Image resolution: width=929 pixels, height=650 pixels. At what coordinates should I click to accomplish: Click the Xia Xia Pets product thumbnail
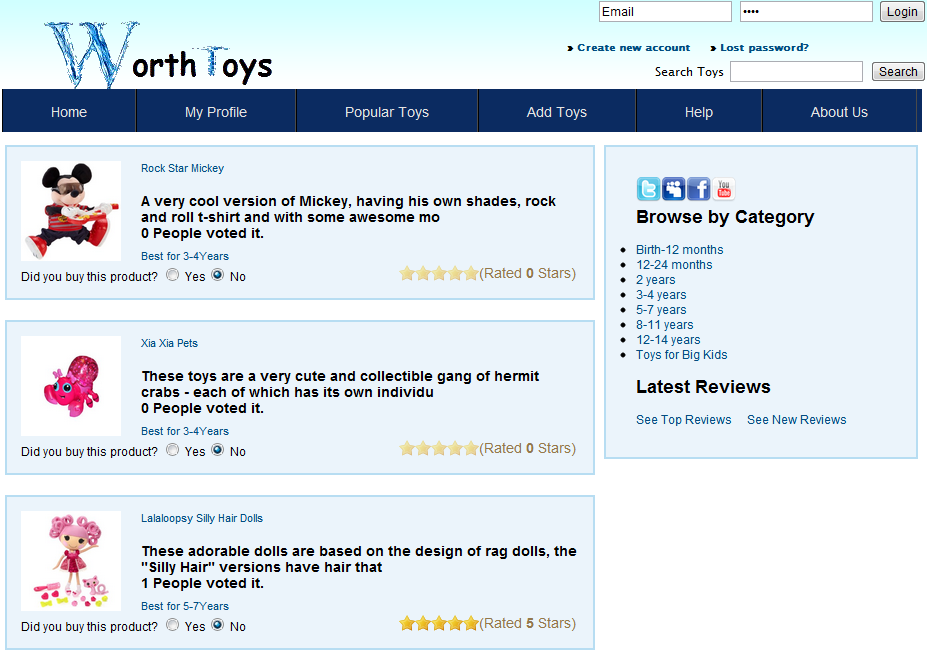tap(71, 386)
